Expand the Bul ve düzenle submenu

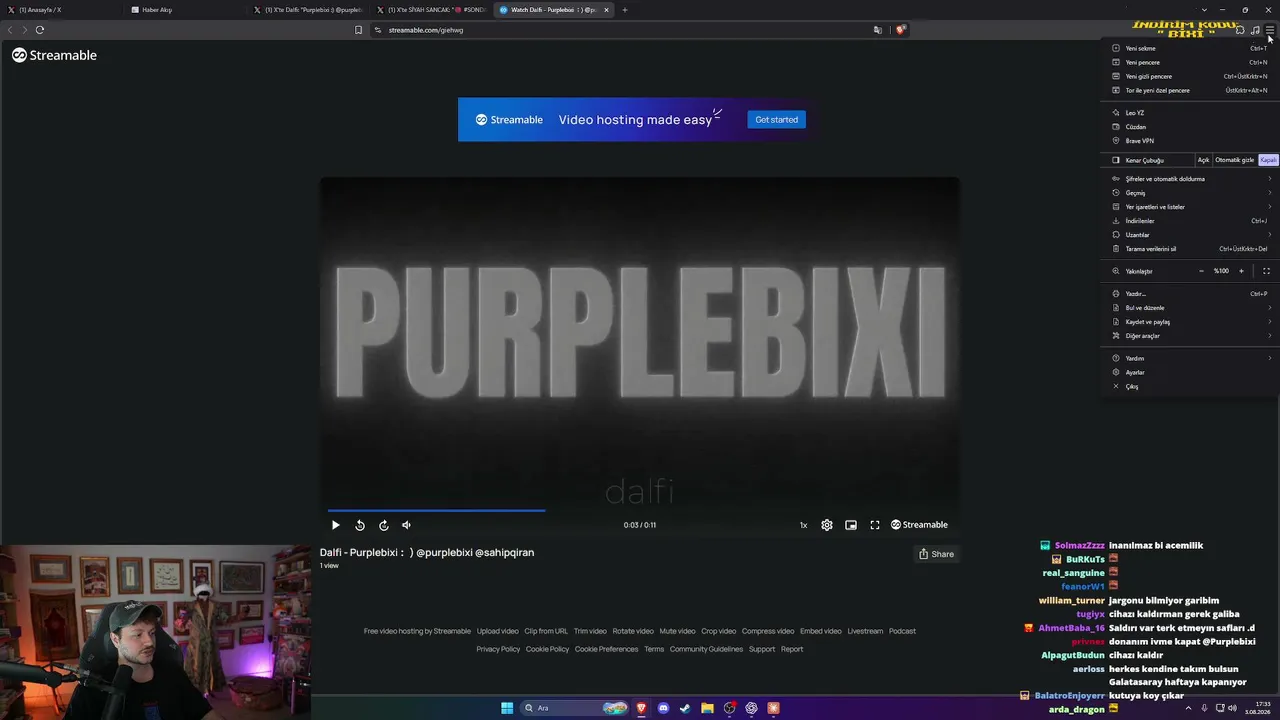[1190, 308]
